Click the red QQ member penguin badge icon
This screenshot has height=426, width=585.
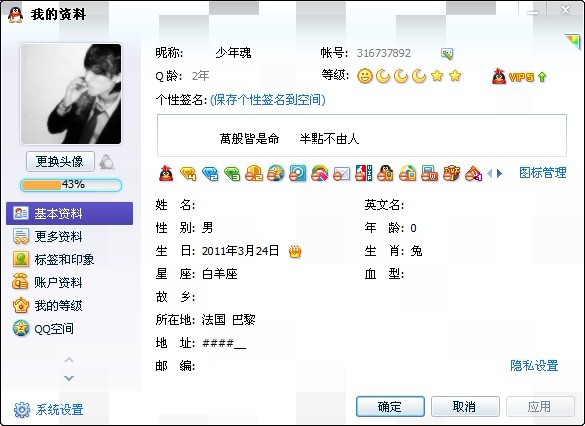(166, 173)
